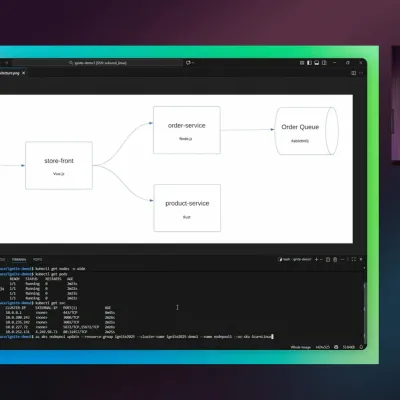The height and width of the screenshot is (400, 400).
Task: Toggle the bottom panel visibility
Action: pos(317,63)
